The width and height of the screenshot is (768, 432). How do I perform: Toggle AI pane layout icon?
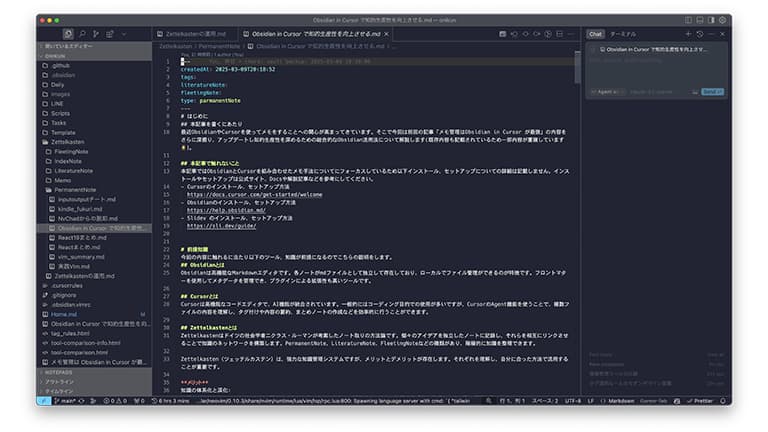tap(711, 20)
